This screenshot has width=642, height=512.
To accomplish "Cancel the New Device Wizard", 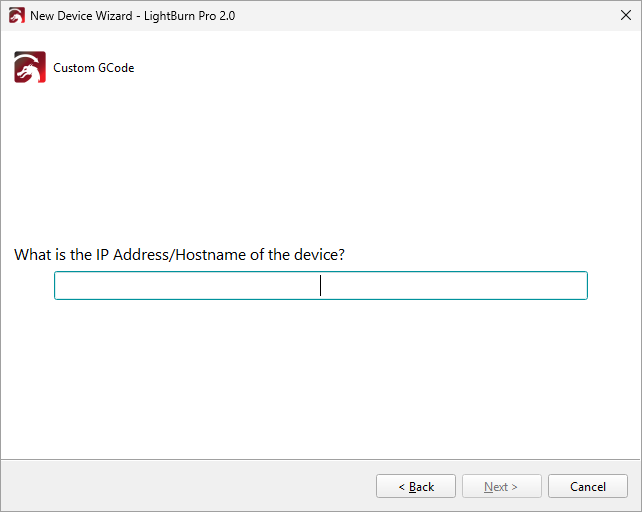I will pos(588,487).
